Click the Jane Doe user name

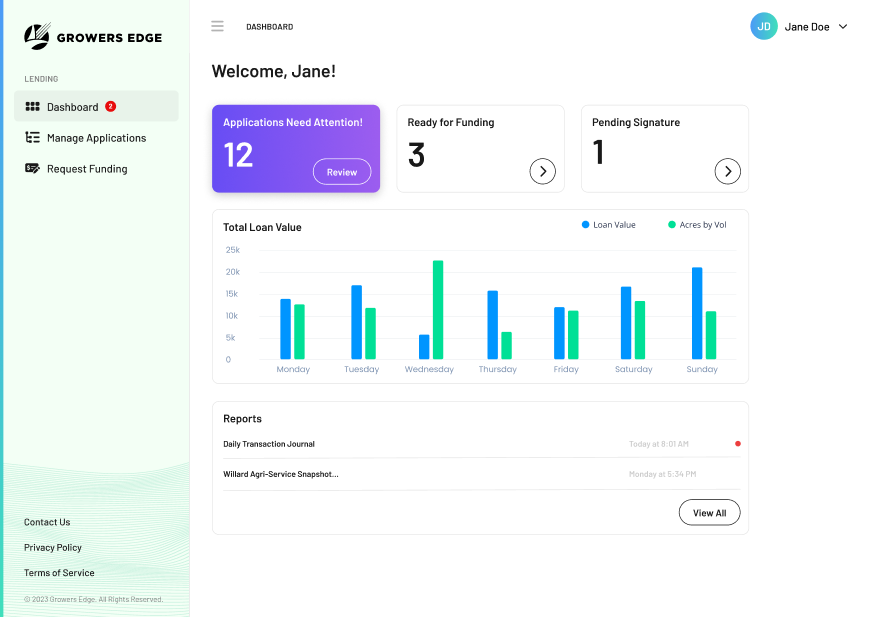pos(807,27)
